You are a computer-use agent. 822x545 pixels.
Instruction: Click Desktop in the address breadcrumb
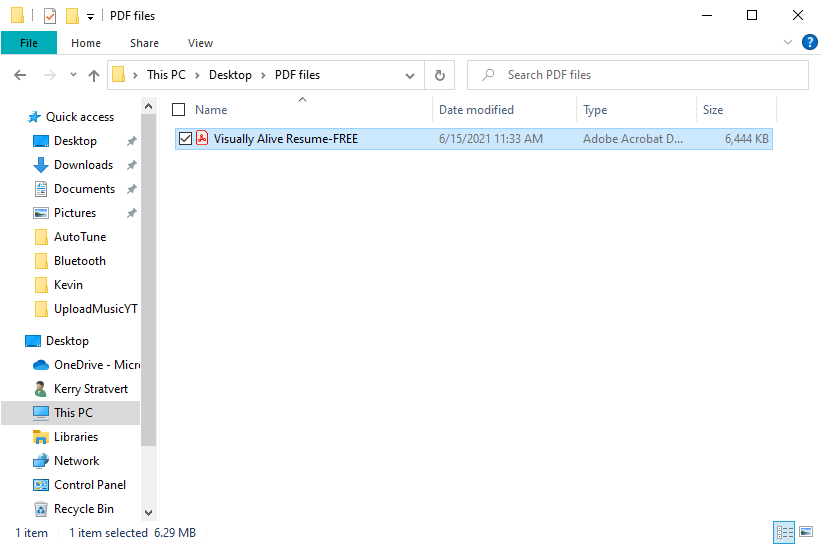coord(230,75)
